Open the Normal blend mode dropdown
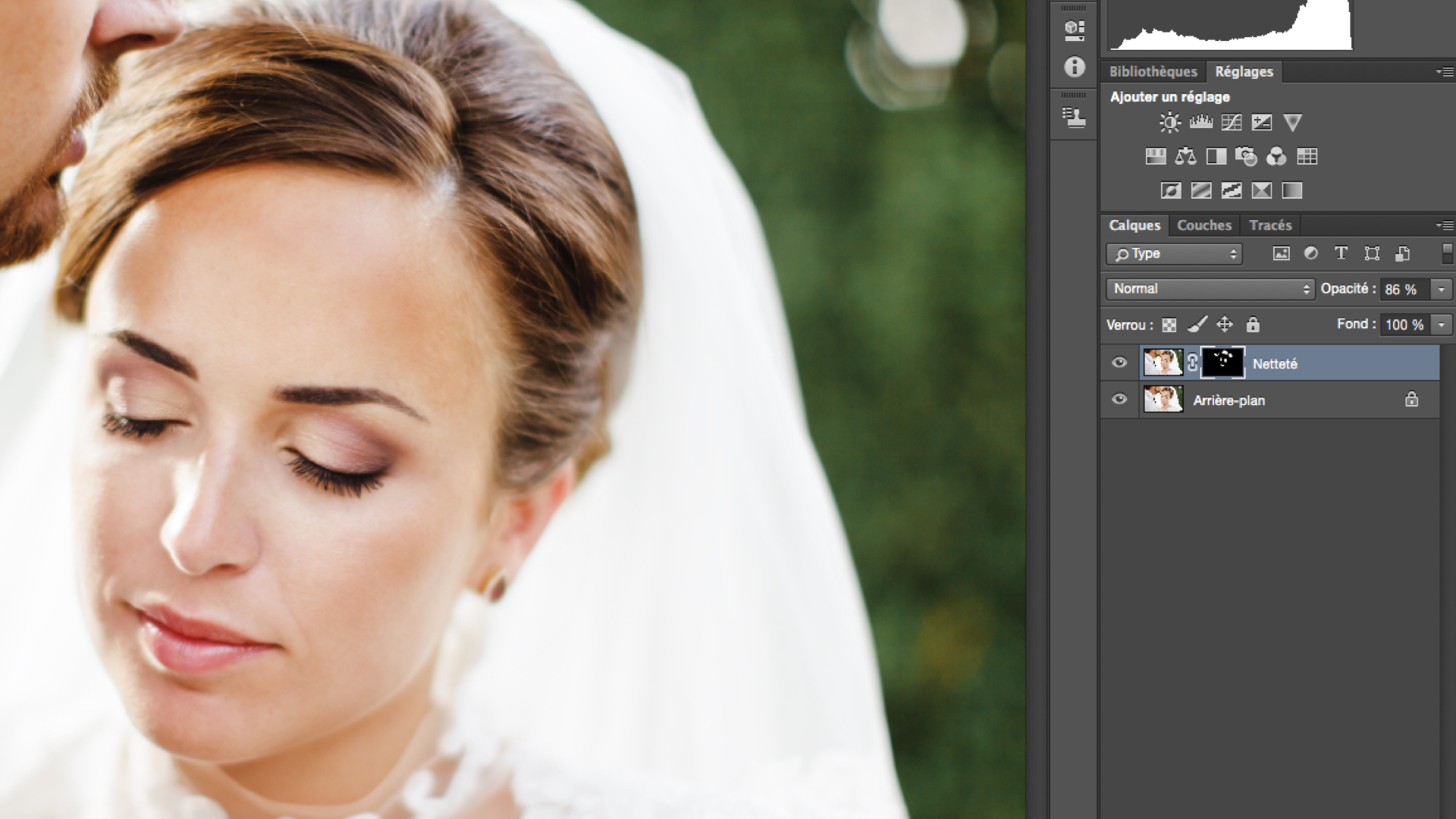 pos(1210,289)
